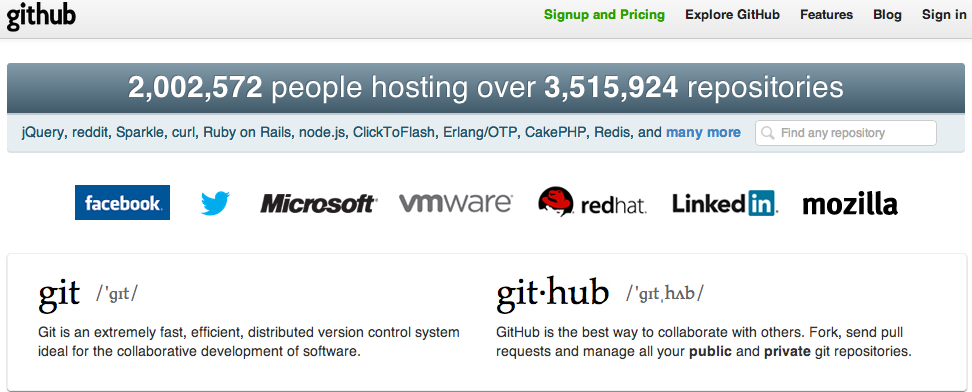
Task: Click the jQuery repository name
Action: pos(43,133)
